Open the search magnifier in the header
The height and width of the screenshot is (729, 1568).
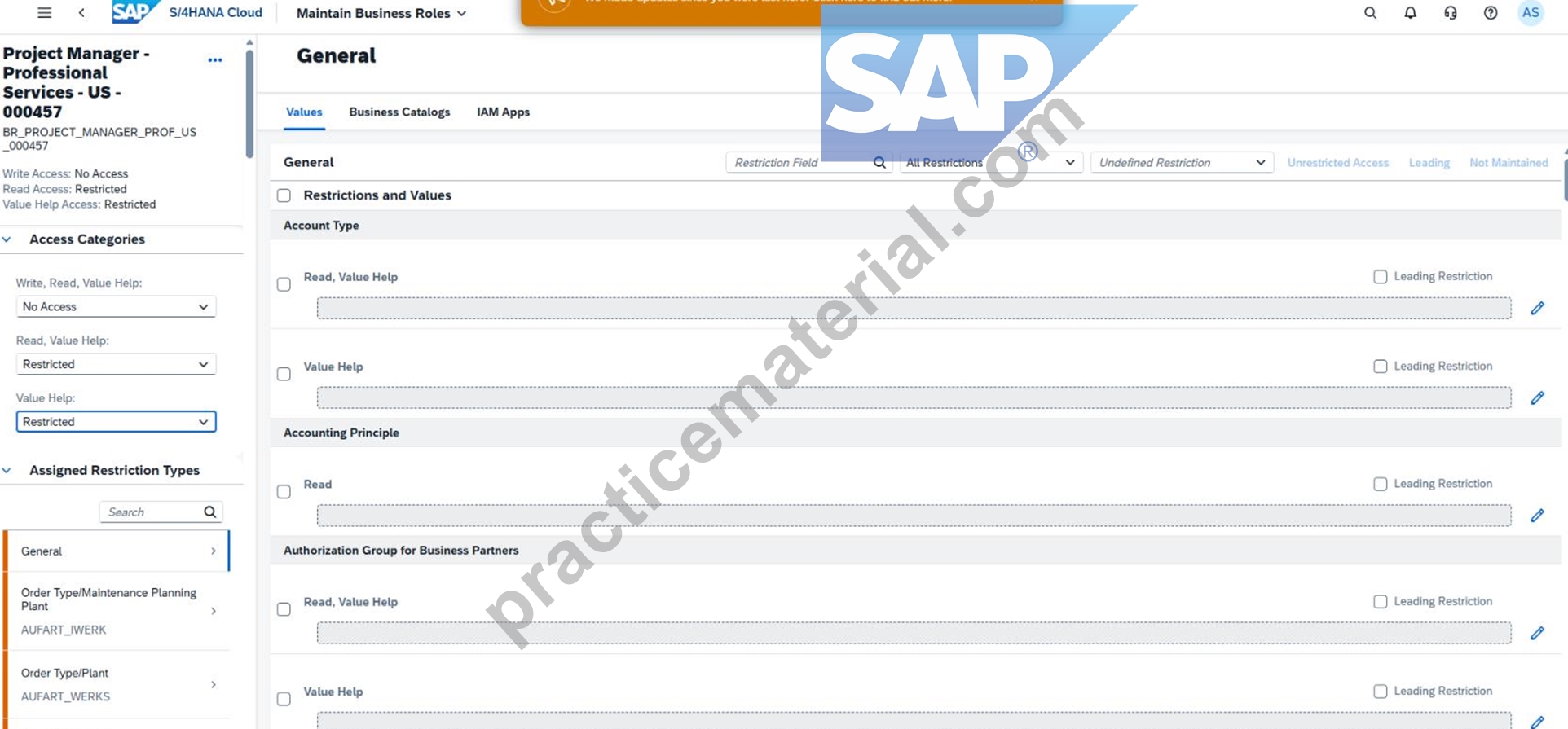[x=1370, y=13]
